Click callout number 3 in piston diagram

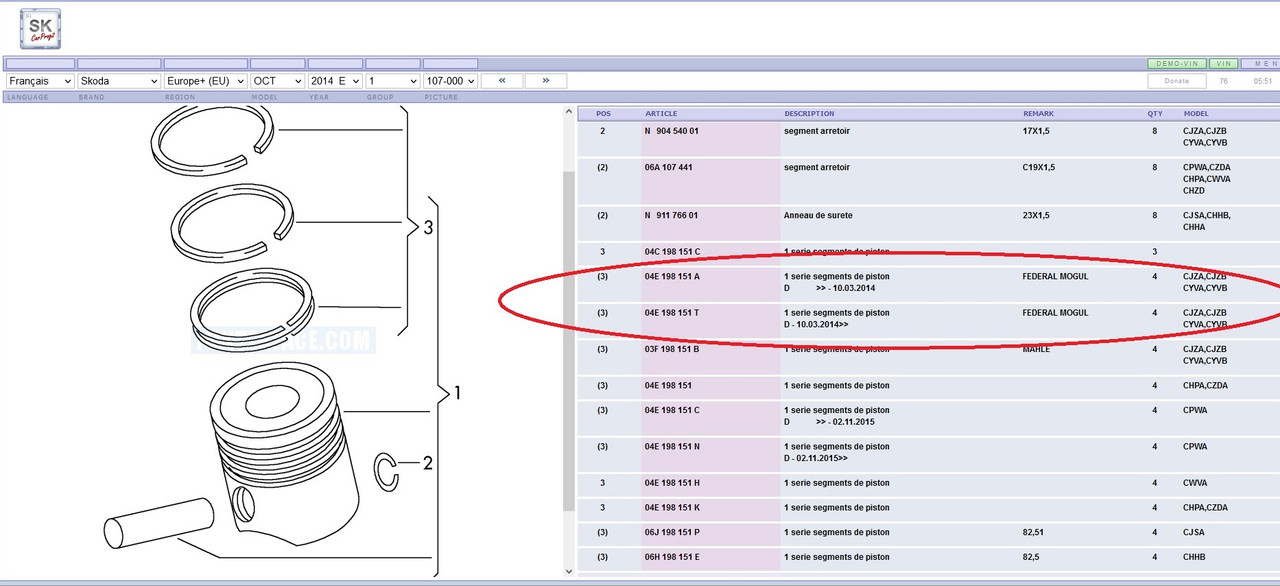(428, 228)
